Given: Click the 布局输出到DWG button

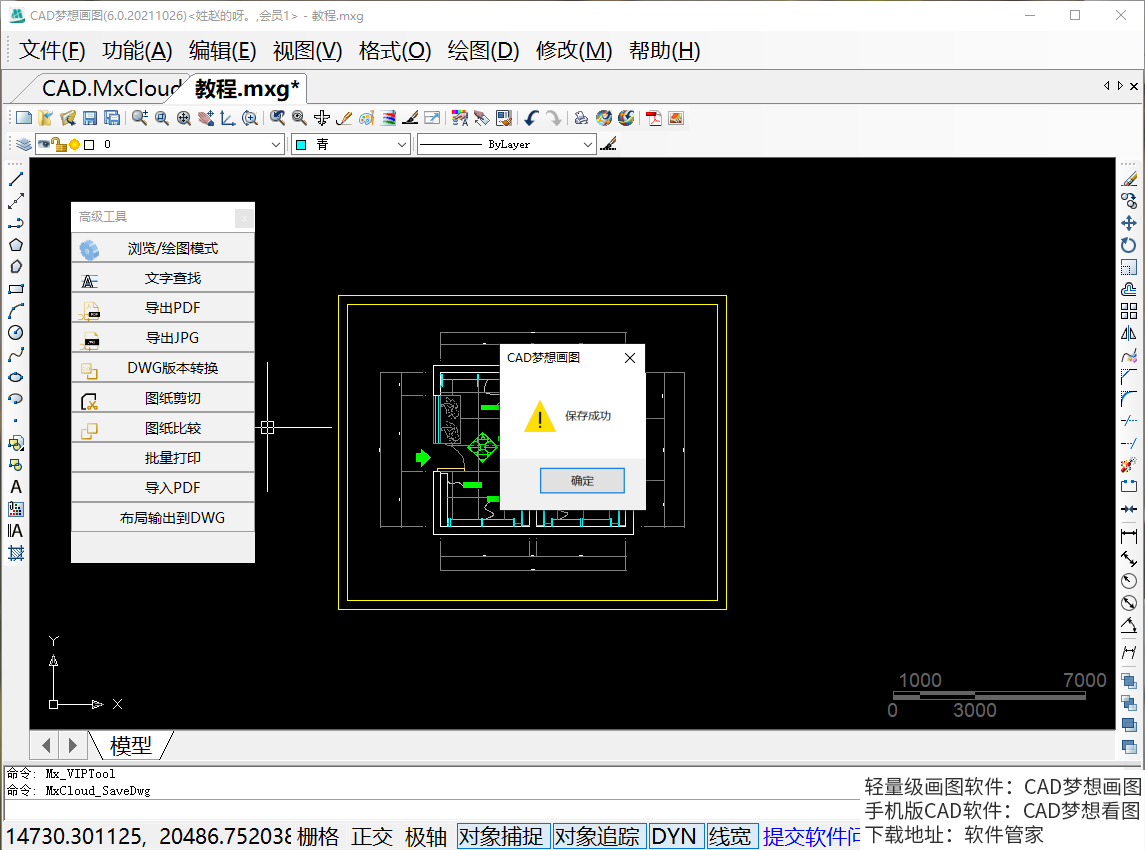Looking at the screenshot, I should click(x=163, y=518).
